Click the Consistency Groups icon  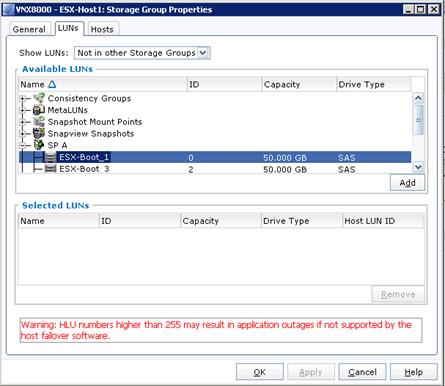click(x=39, y=98)
